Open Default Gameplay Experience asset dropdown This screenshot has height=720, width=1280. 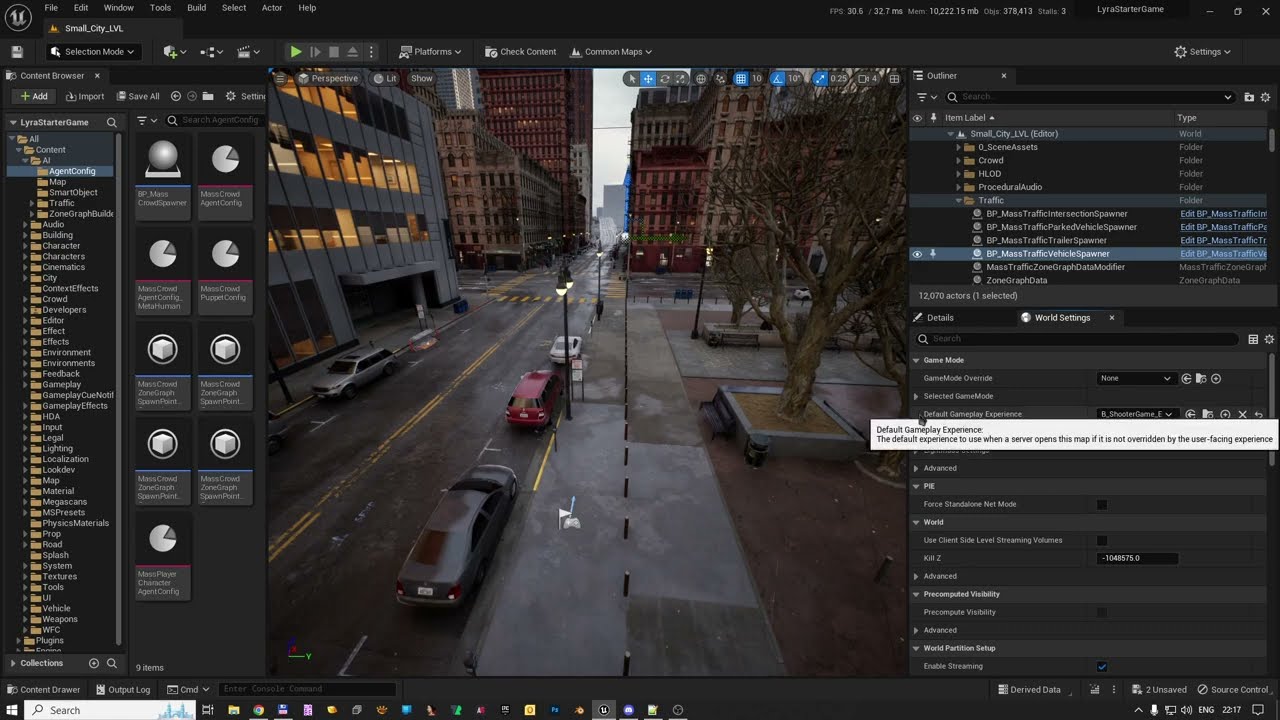click(x=1135, y=414)
